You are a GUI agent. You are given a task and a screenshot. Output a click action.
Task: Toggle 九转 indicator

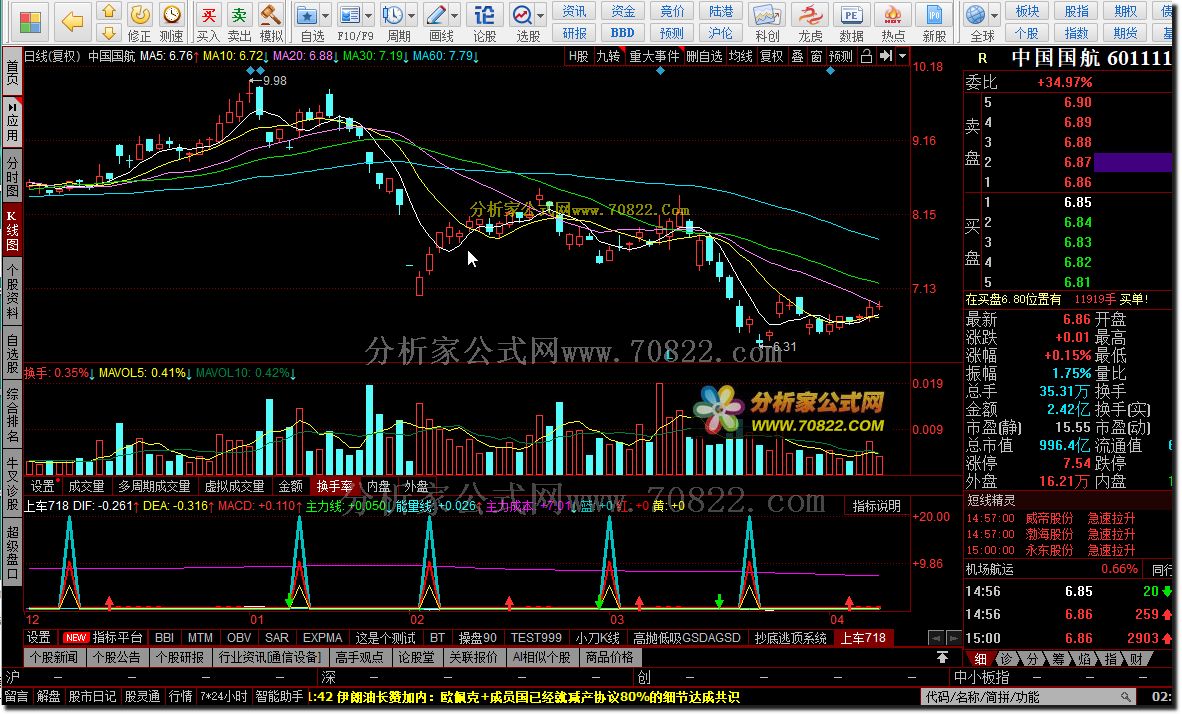click(608, 56)
